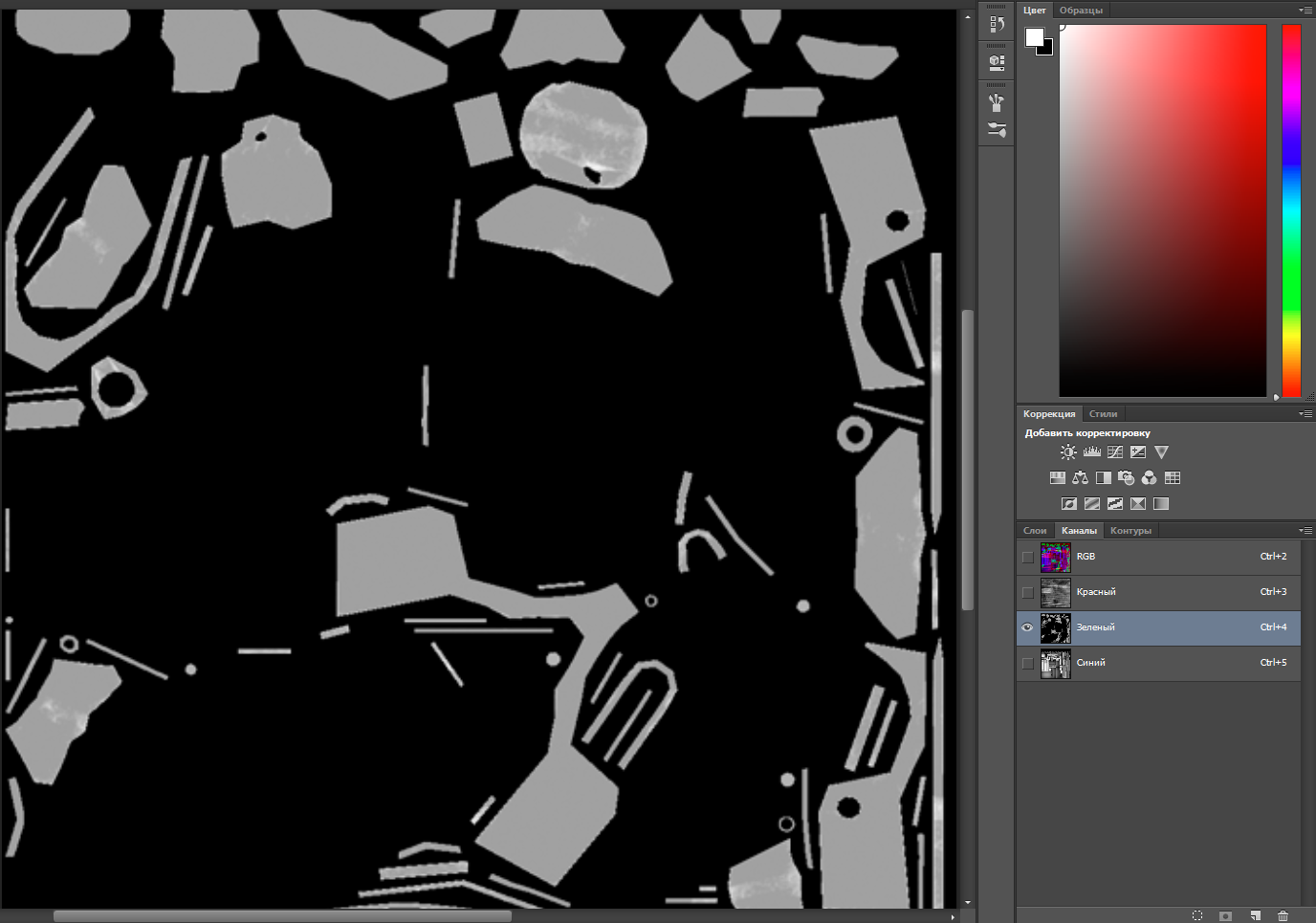The height and width of the screenshot is (923, 1316).
Task: Click the canvas scroll up arrow
Action: (x=967, y=16)
